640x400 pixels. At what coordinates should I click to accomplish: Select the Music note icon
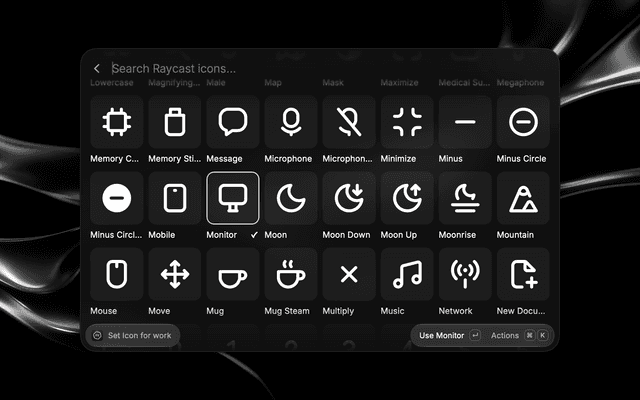coord(407,274)
